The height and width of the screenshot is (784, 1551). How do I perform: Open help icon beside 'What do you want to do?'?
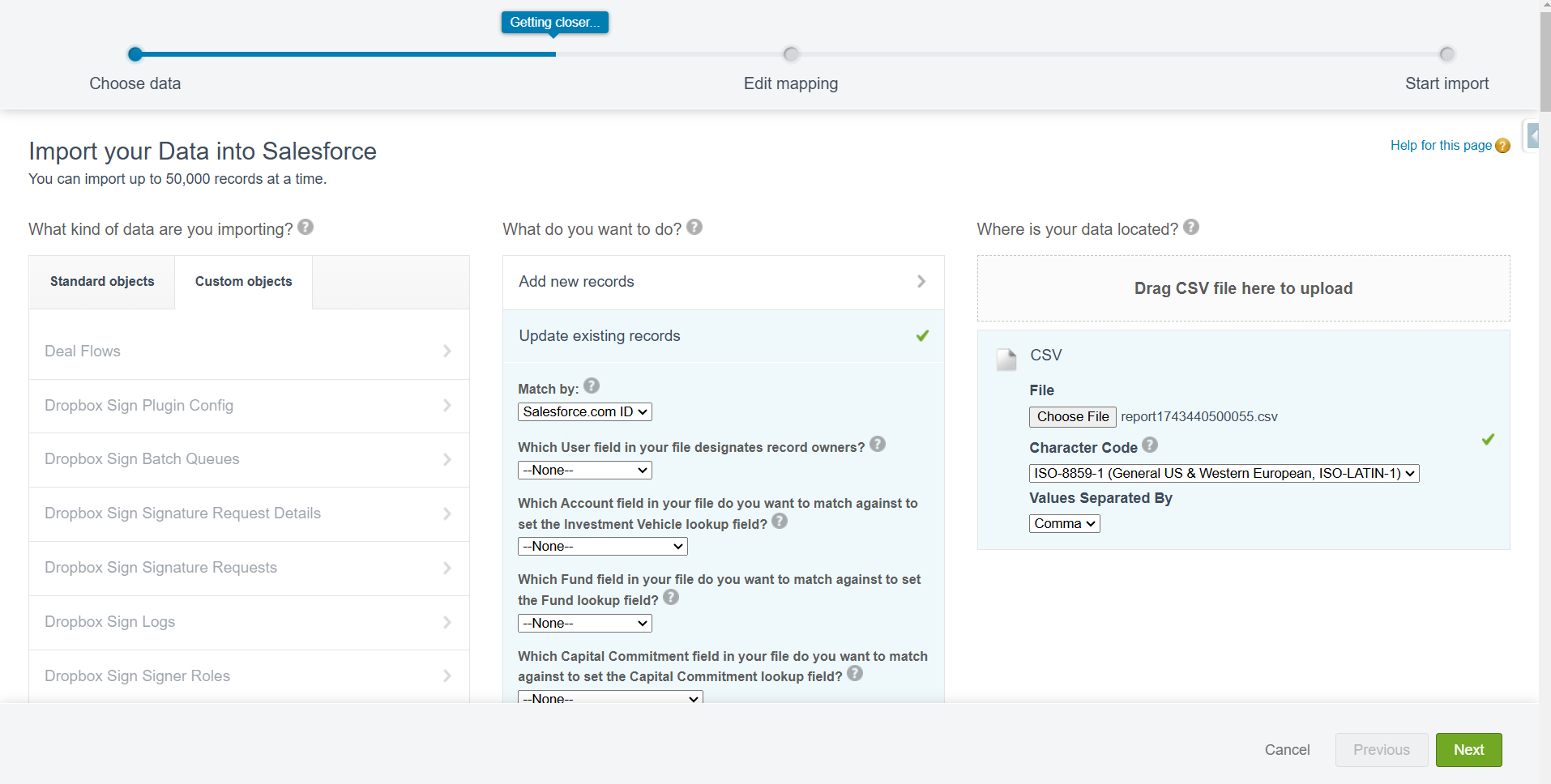pyautogui.click(x=694, y=227)
